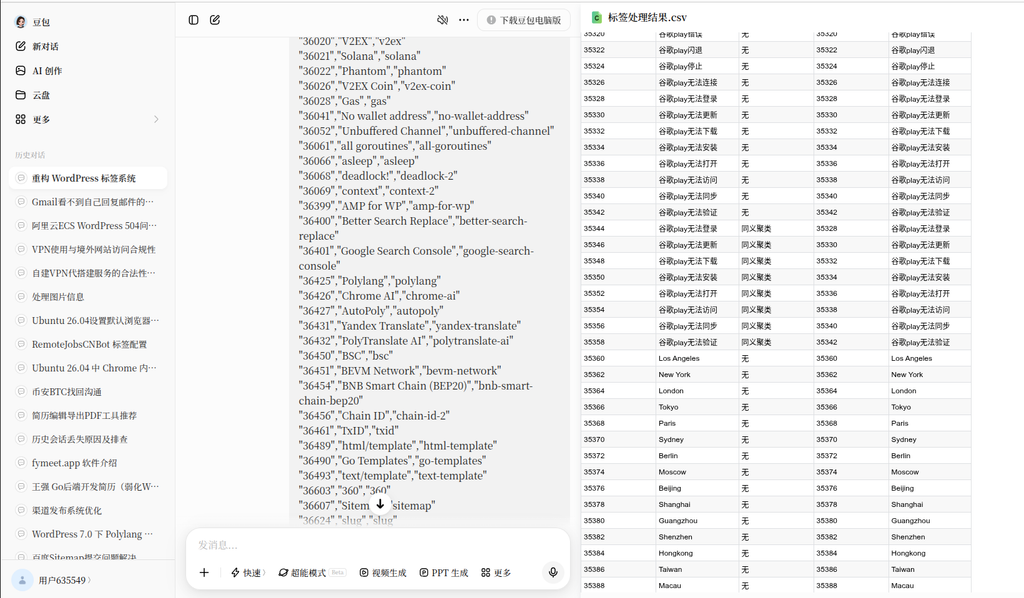Image resolution: width=1024 pixels, height=598 pixels.
Task: Toggle 超能模式 Beta
Action: 312,573
